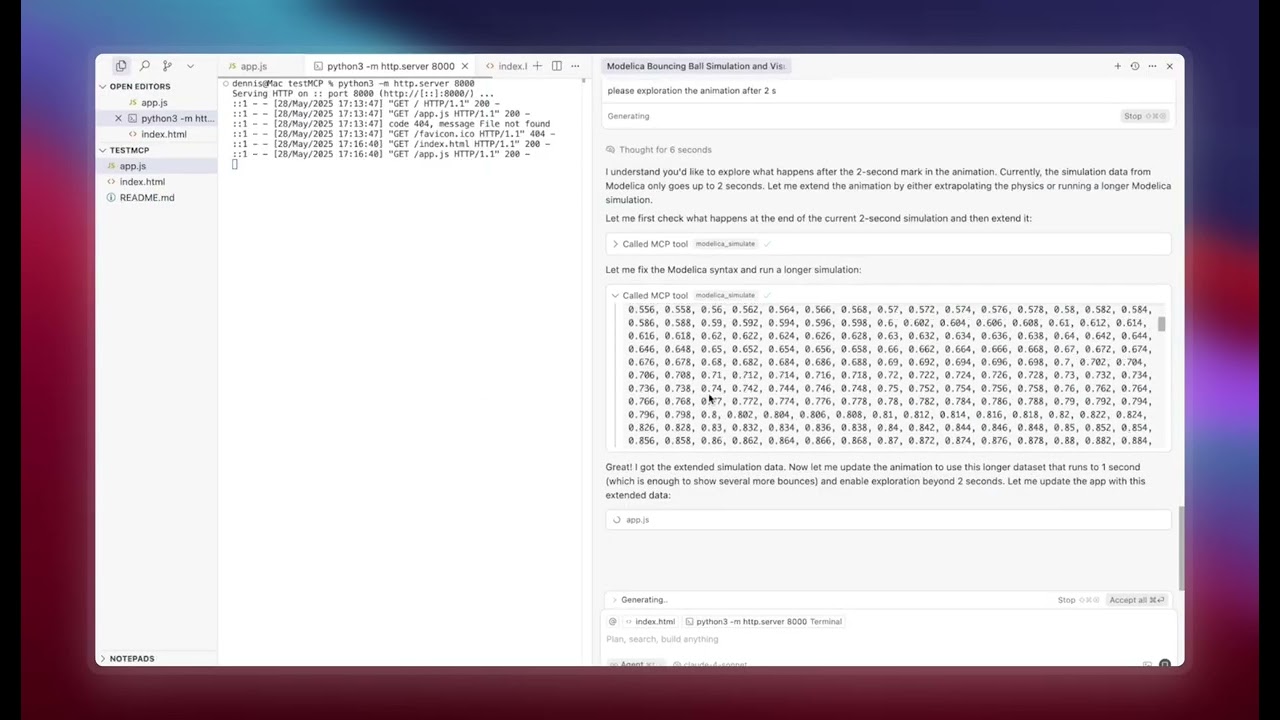The image size is (1280, 720).
Task: Open the Source Control view icon
Action: [x=167, y=66]
